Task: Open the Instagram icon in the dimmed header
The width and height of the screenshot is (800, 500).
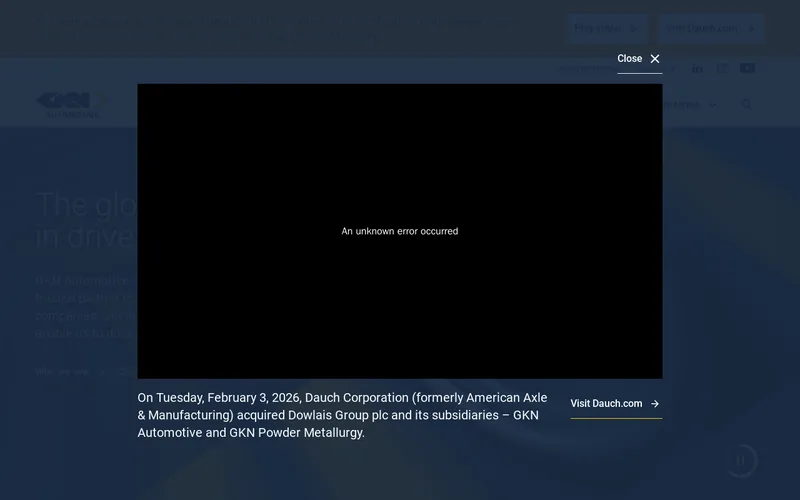Action: [x=722, y=68]
